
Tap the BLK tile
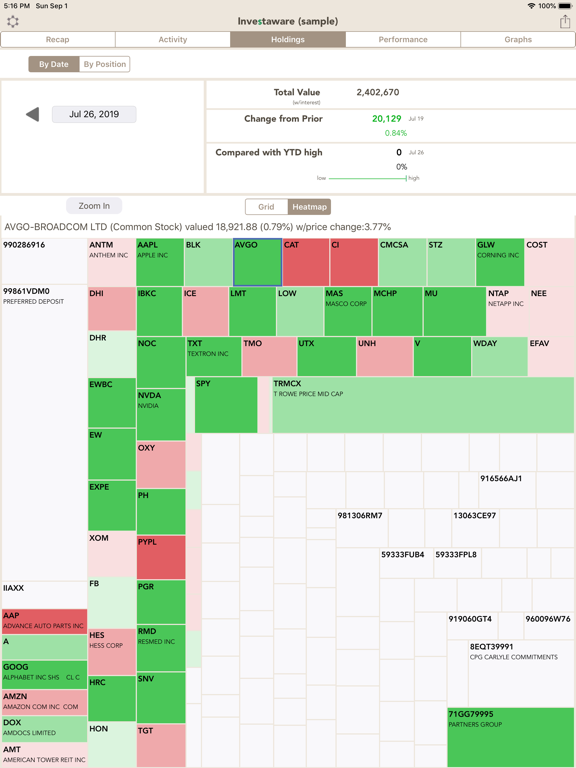tap(209, 262)
